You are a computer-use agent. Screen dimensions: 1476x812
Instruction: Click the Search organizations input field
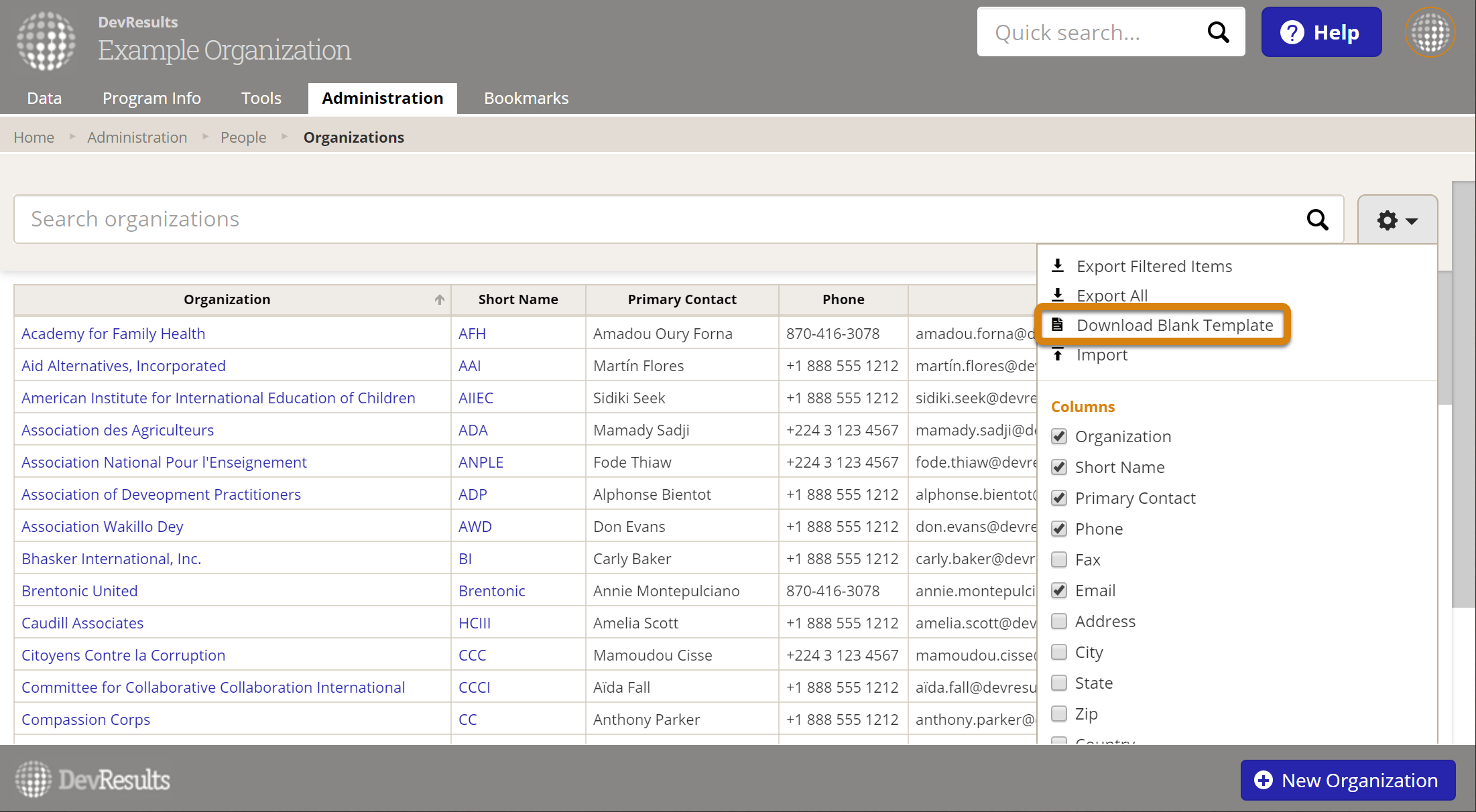click(x=657, y=220)
